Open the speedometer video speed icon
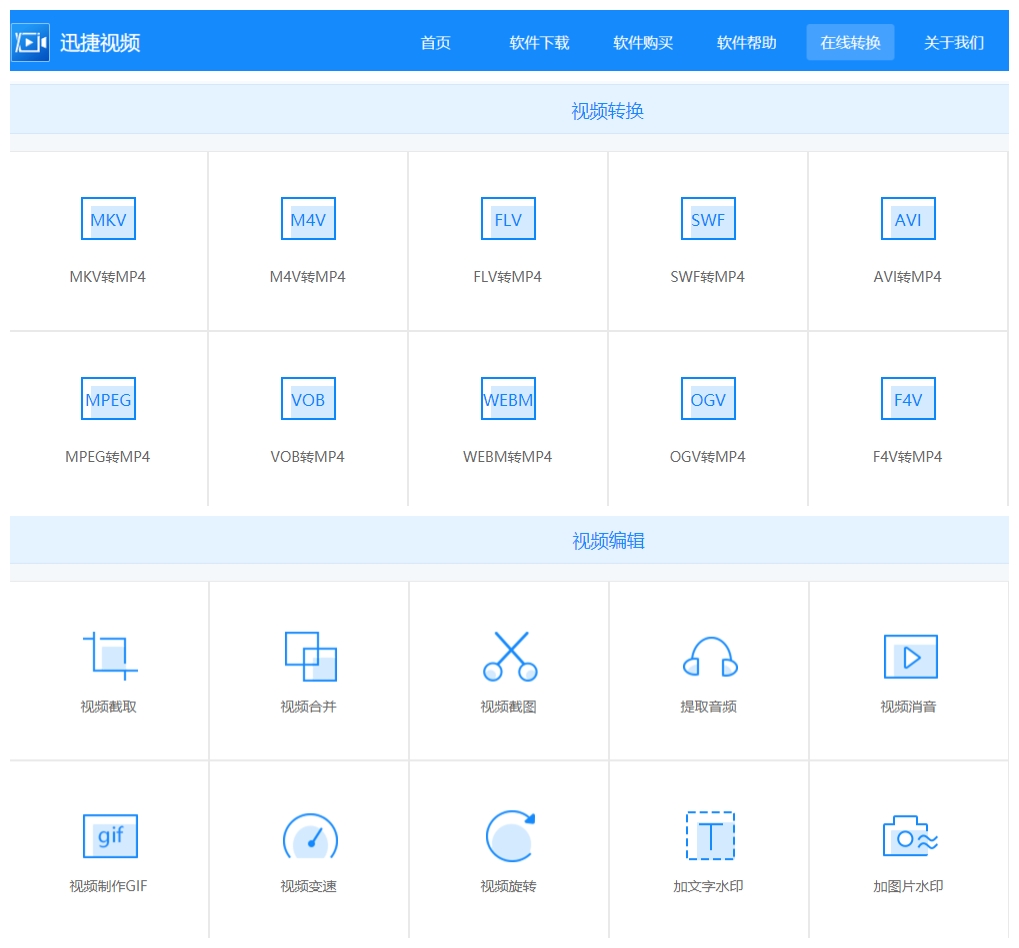 [311, 837]
